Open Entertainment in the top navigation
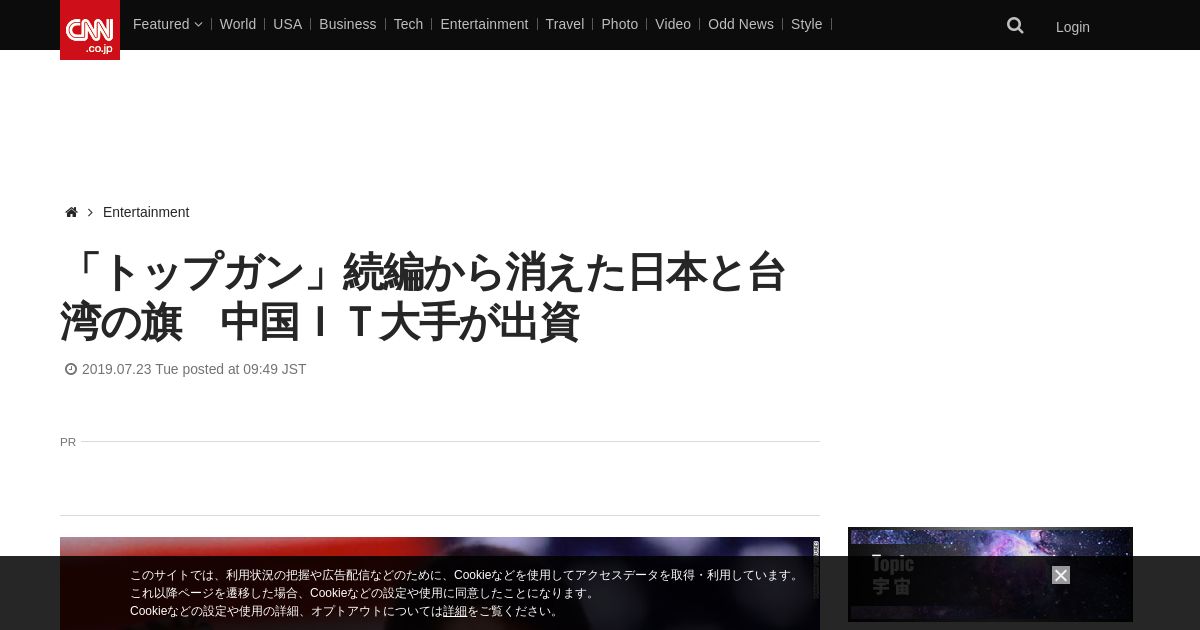 484,24
